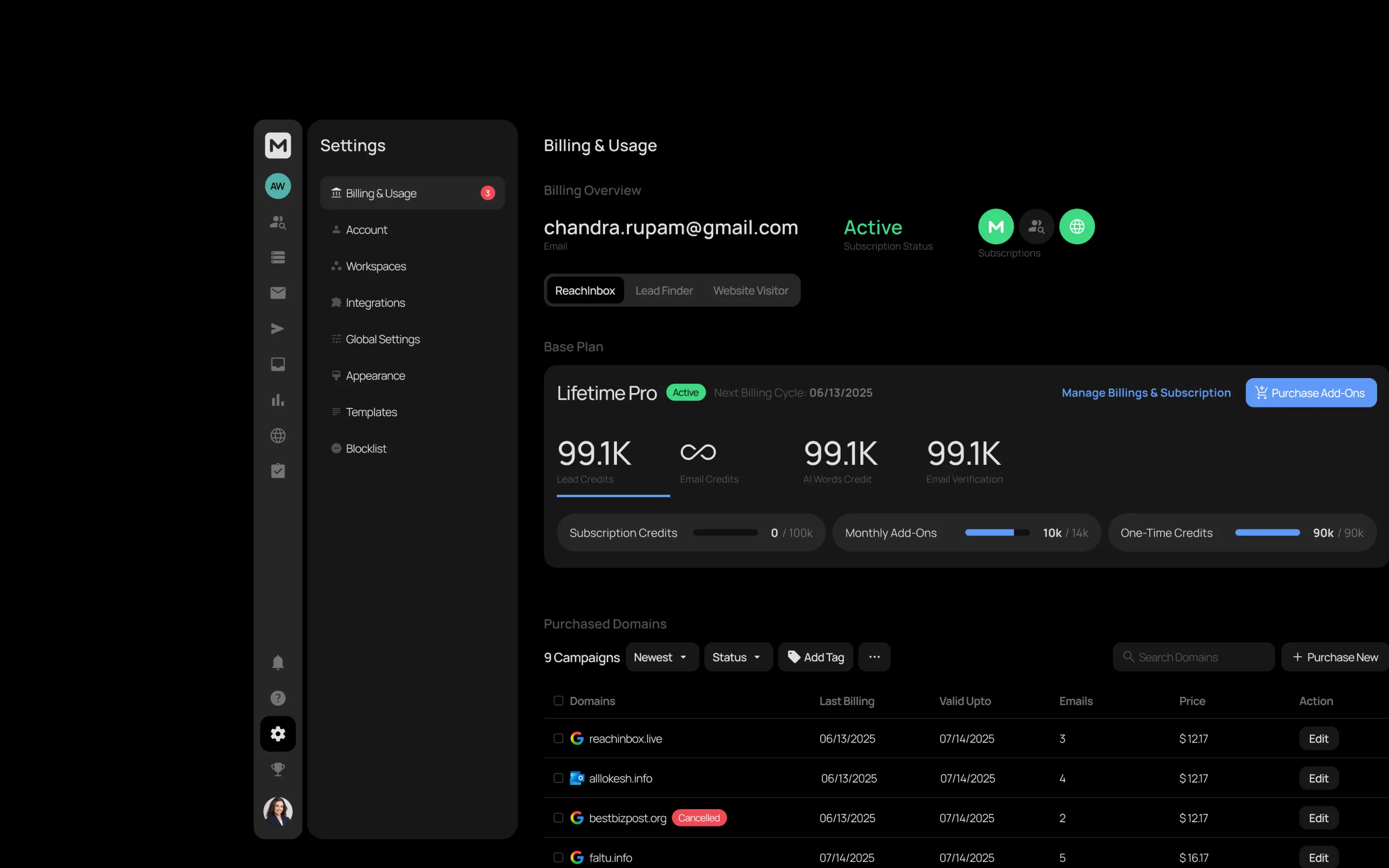Click the One-Time Credits progress bar
1389x868 pixels.
[1267, 532]
